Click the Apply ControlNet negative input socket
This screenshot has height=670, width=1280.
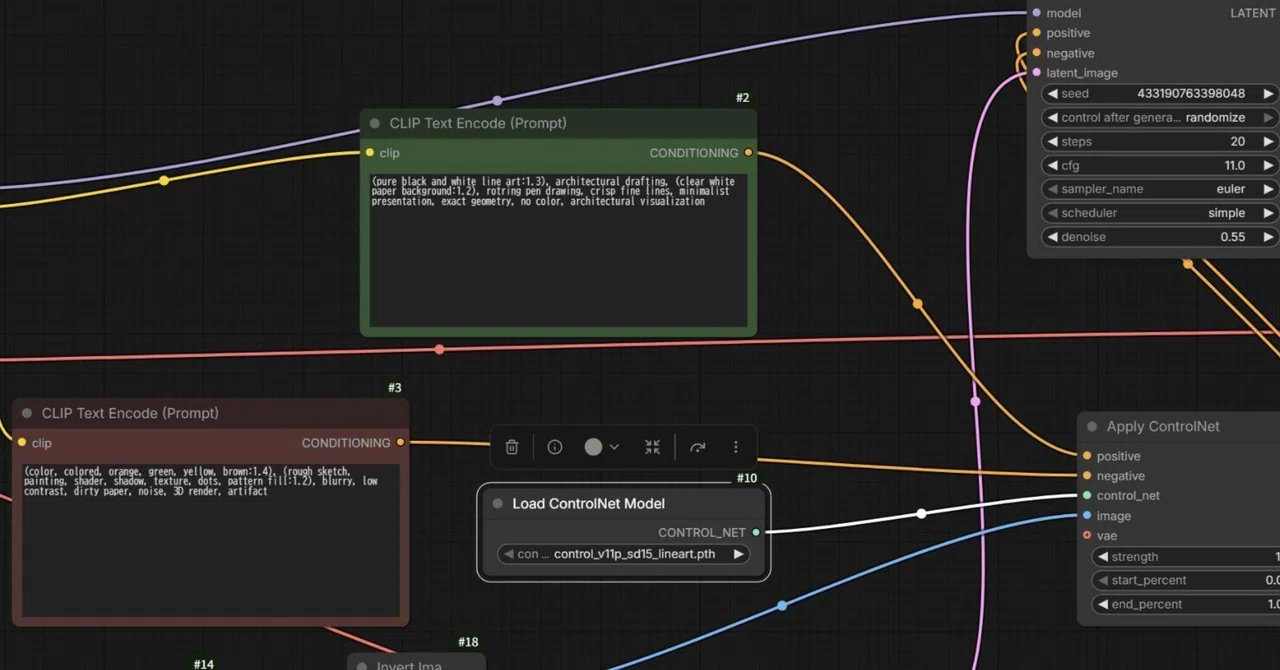point(1087,476)
